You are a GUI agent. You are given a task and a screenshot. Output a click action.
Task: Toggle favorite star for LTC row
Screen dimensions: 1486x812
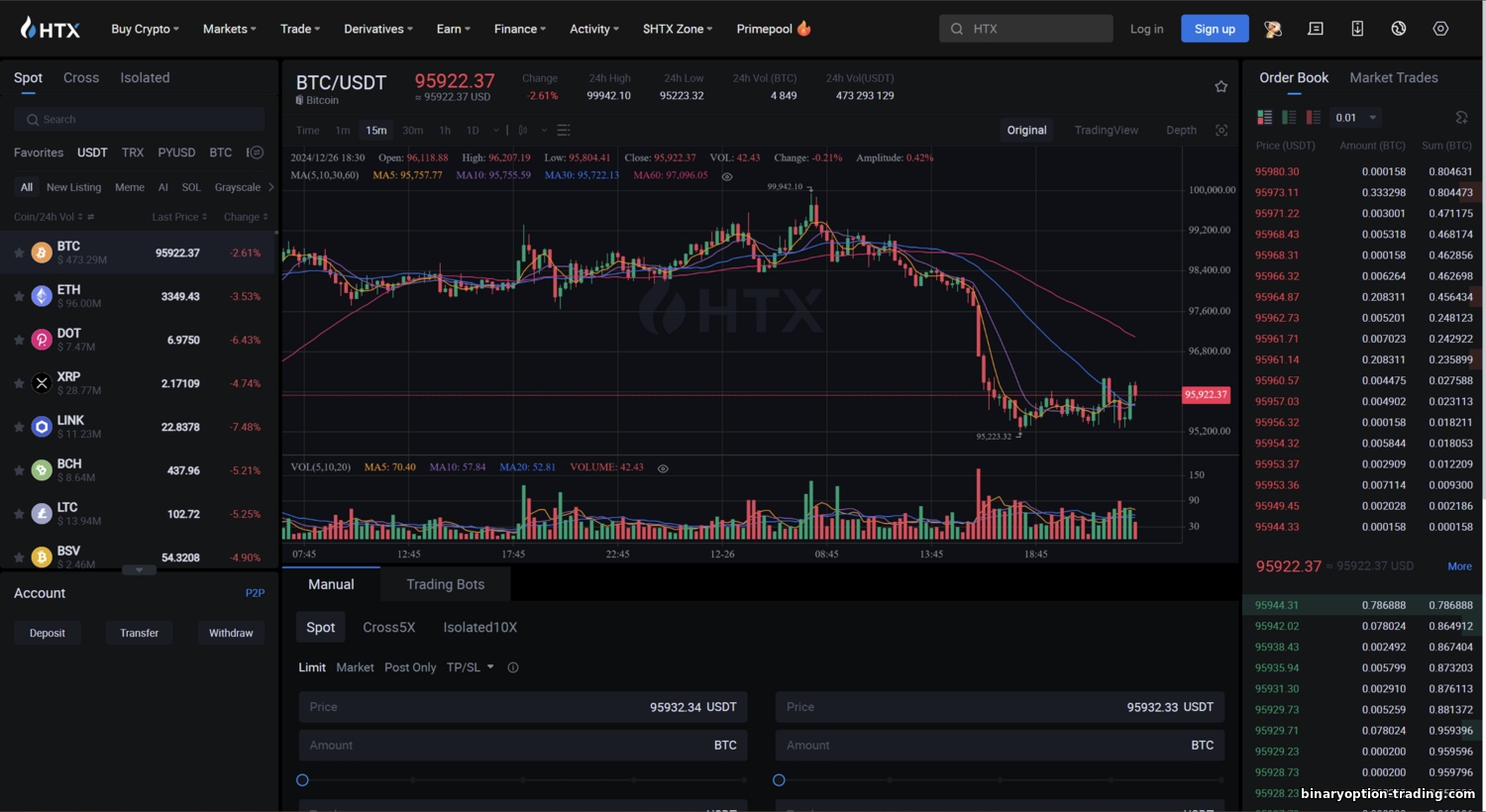pyautogui.click(x=19, y=514)
